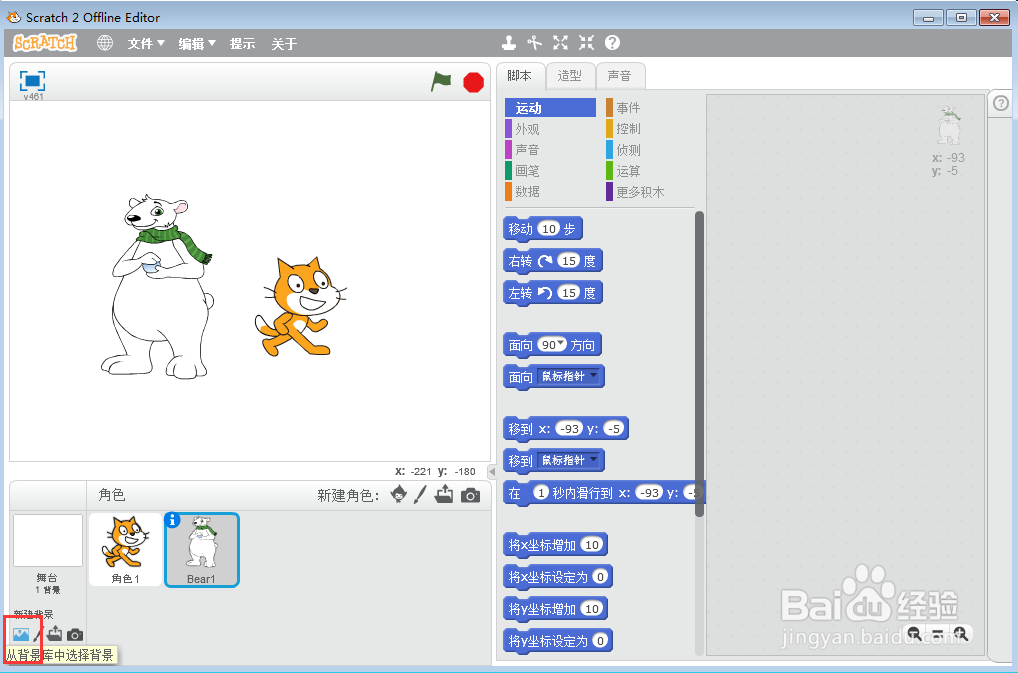
Task: Click the red stop sign button
Action: click(x=473, y=82)
